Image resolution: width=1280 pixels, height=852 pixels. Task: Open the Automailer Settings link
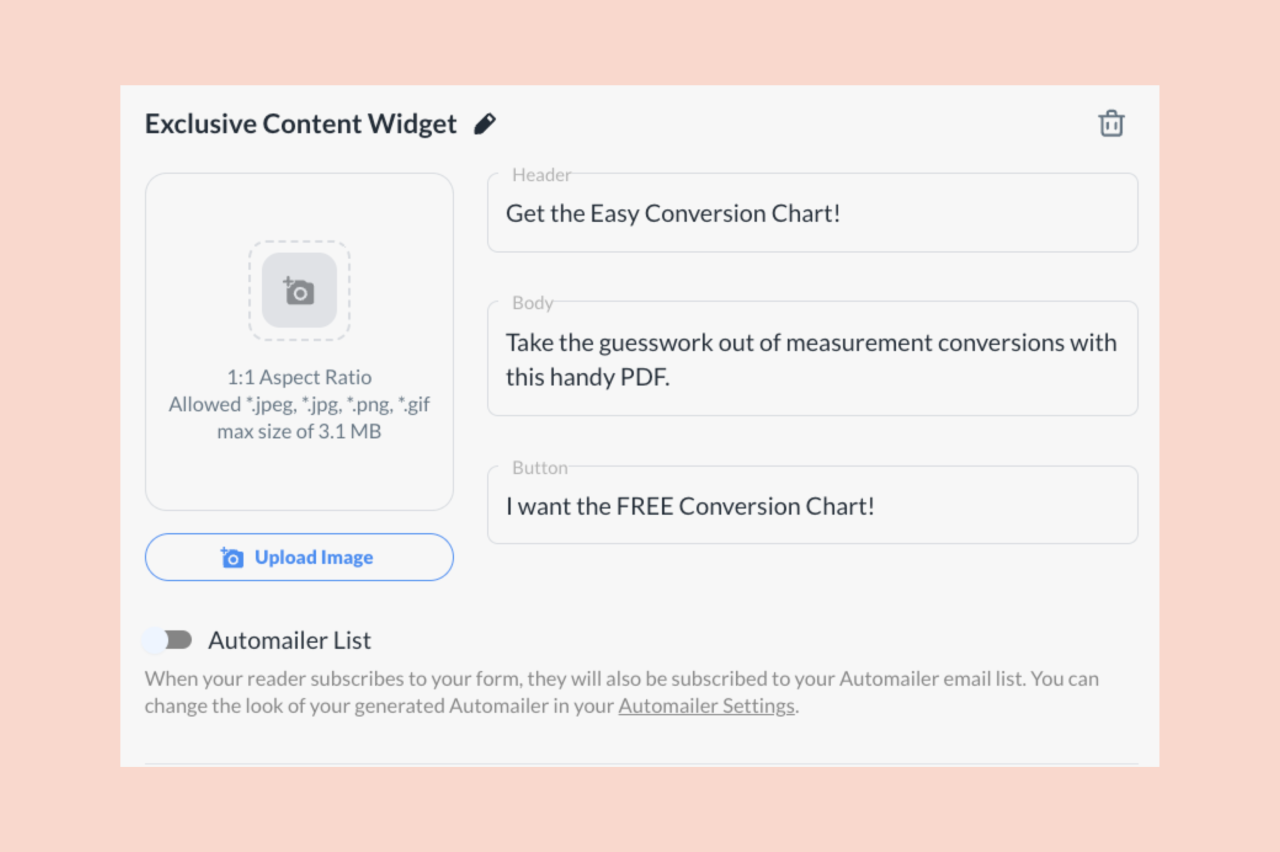[x=706, y=705]
